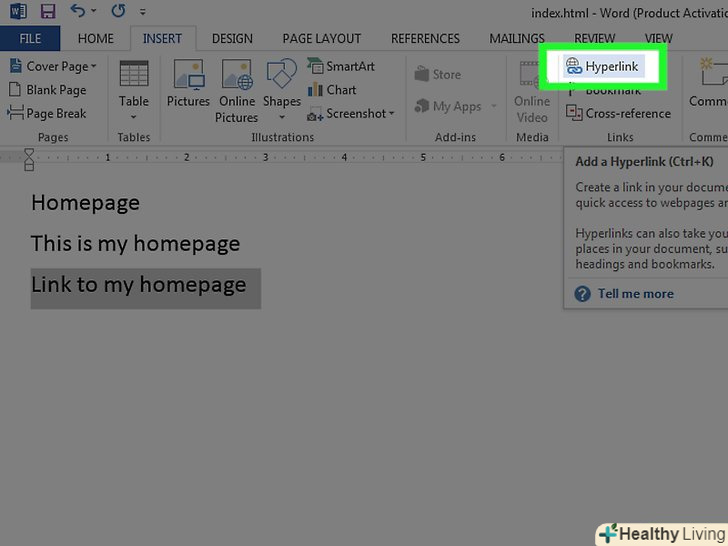Image resolution: width=728 pixels, height=546 pixels.
Task: Open the Undo history dropdown arrow
Action: pos(94,11)
